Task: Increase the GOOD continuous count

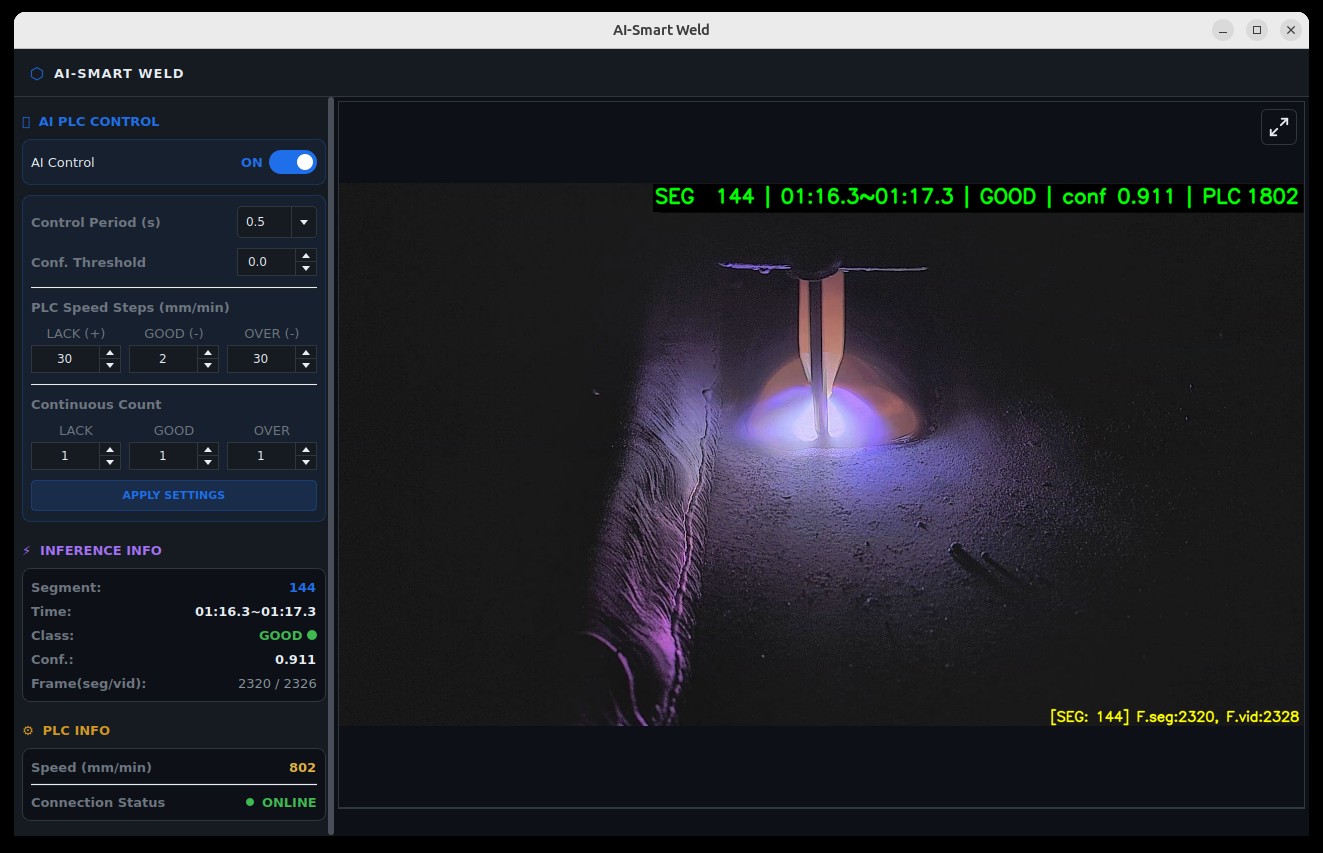Action: (x=208, y=450)
